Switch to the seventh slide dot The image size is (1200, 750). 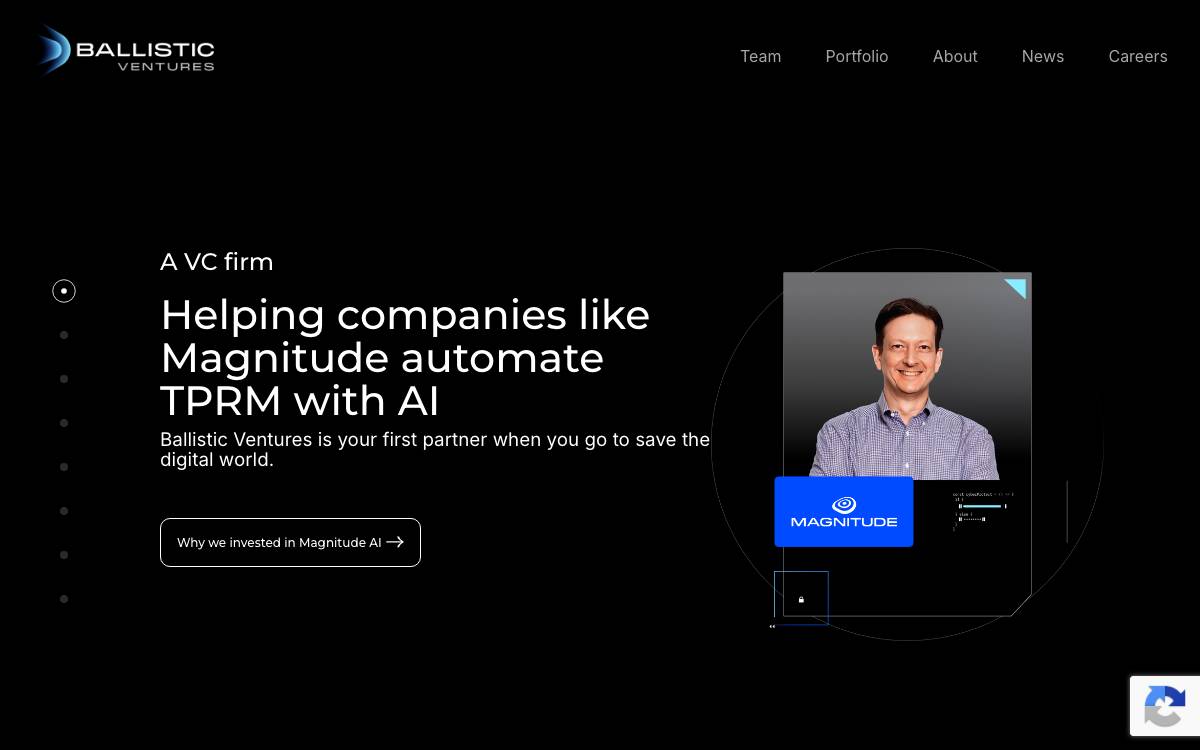tap(64, 555)
